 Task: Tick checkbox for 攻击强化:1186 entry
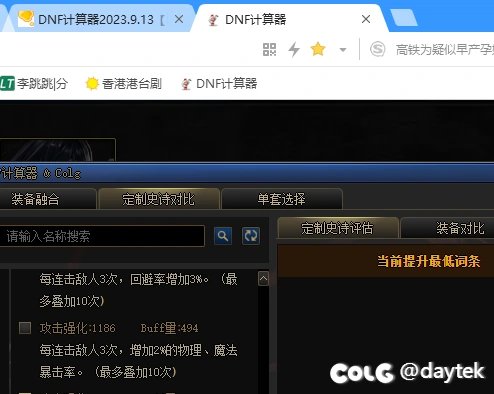tap(25, 328)
